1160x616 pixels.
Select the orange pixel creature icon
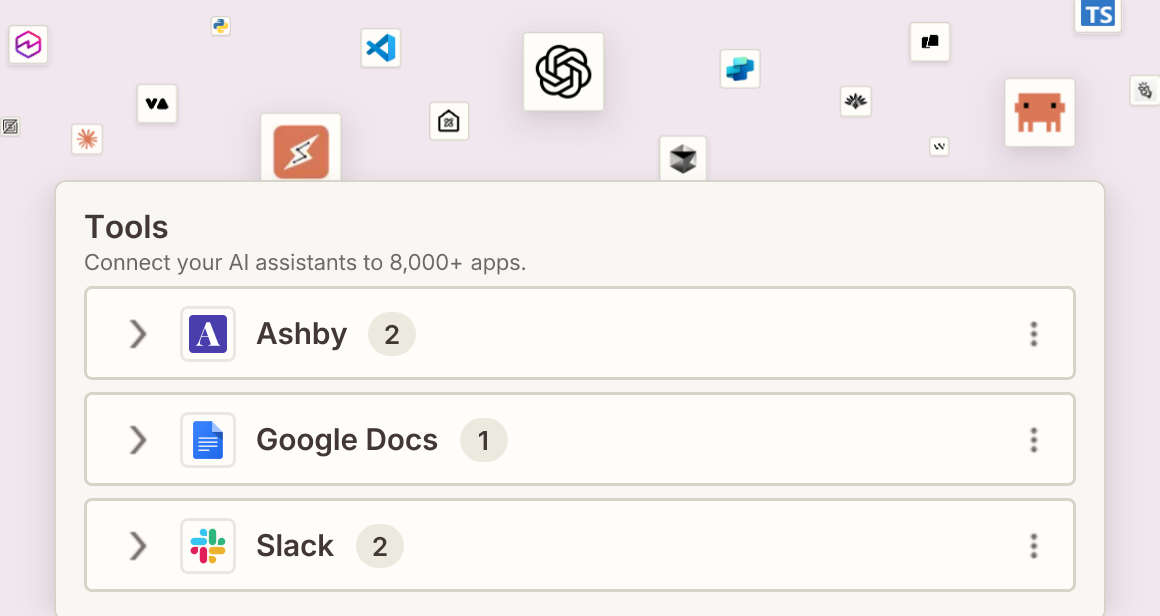(1039, 112)
